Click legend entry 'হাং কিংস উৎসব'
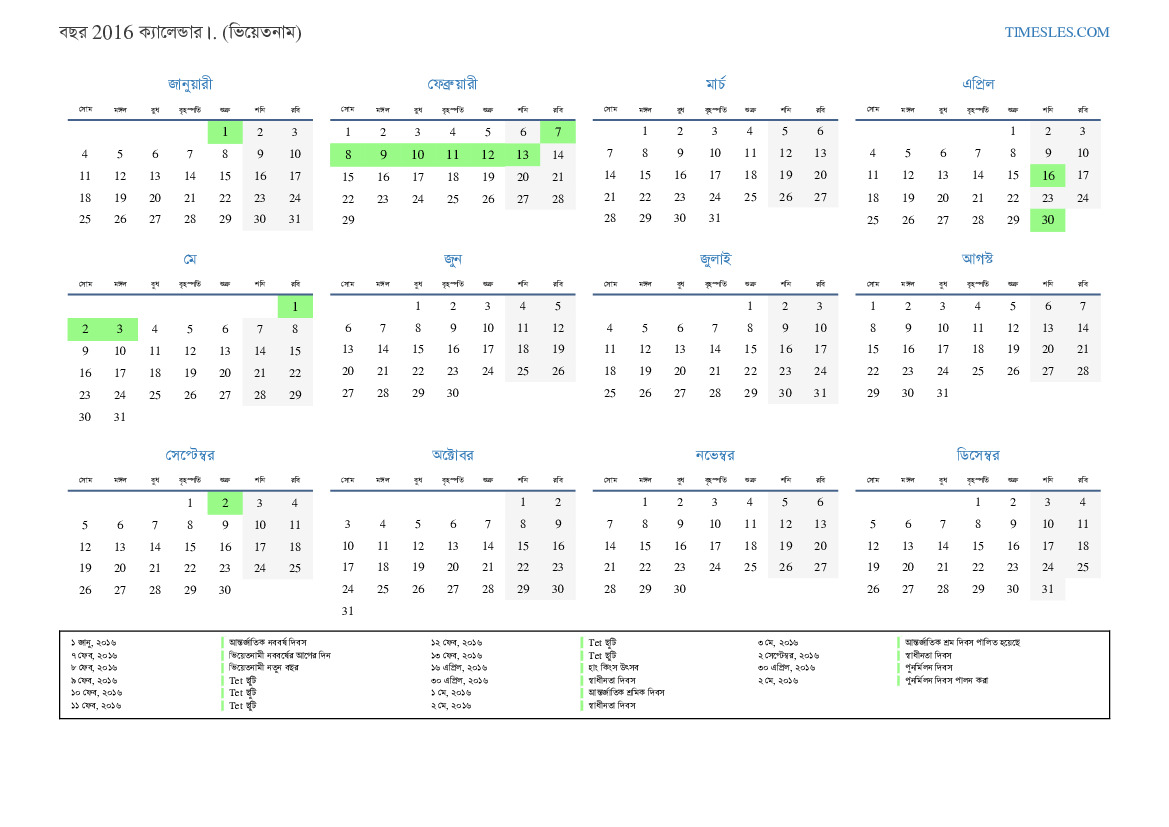The width and height of the screenshot is (1169, 827). point(614,667)
